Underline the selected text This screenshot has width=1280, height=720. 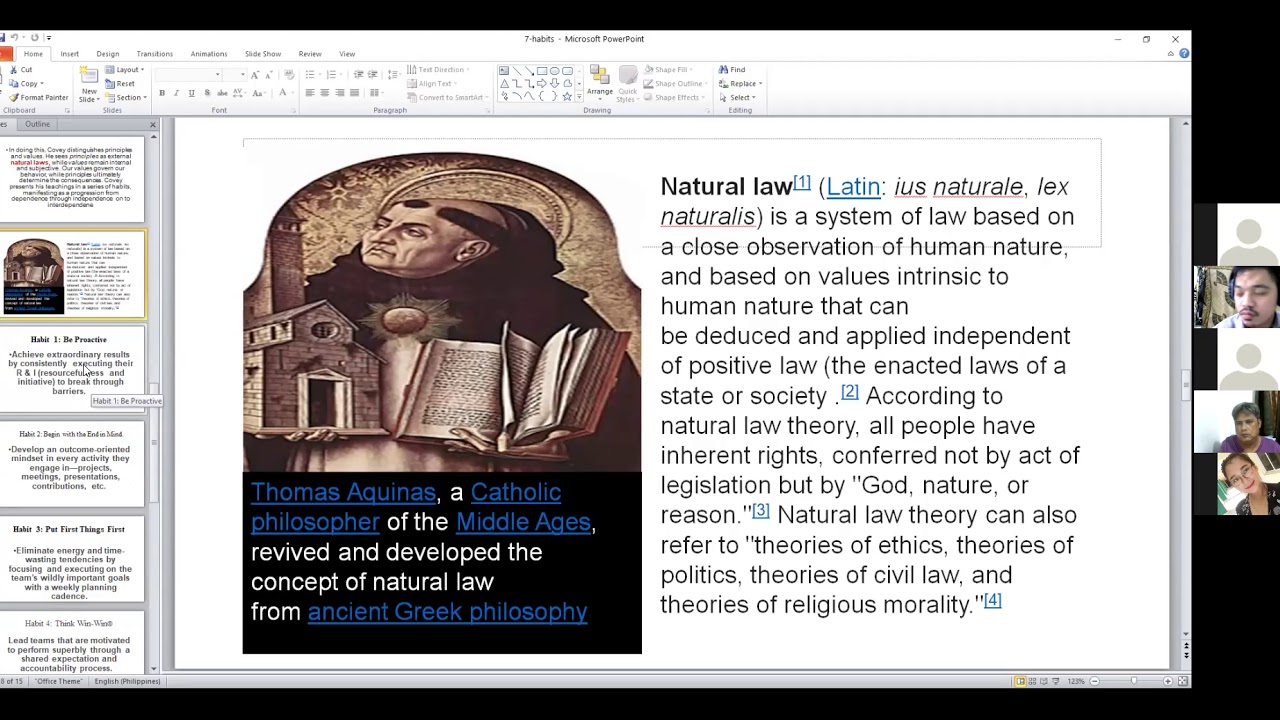tap(192, 93)
